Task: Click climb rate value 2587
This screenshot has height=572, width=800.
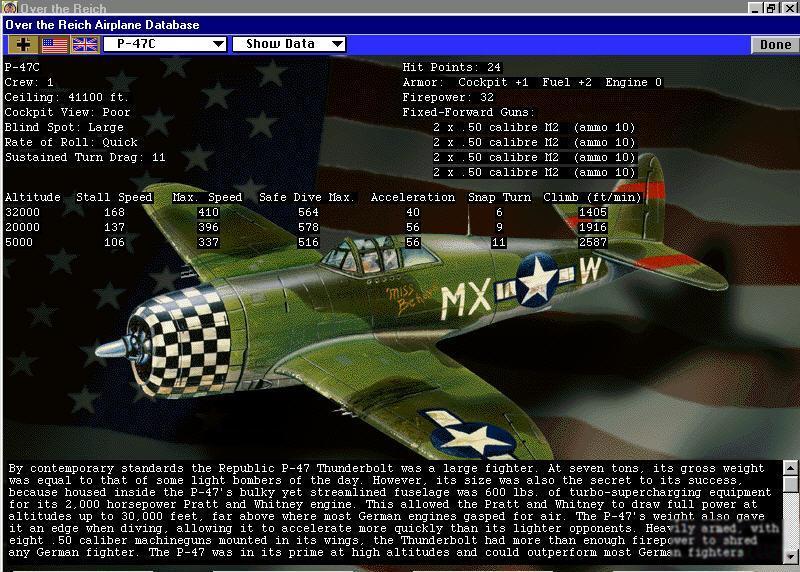Action: (x=593, y=242)
